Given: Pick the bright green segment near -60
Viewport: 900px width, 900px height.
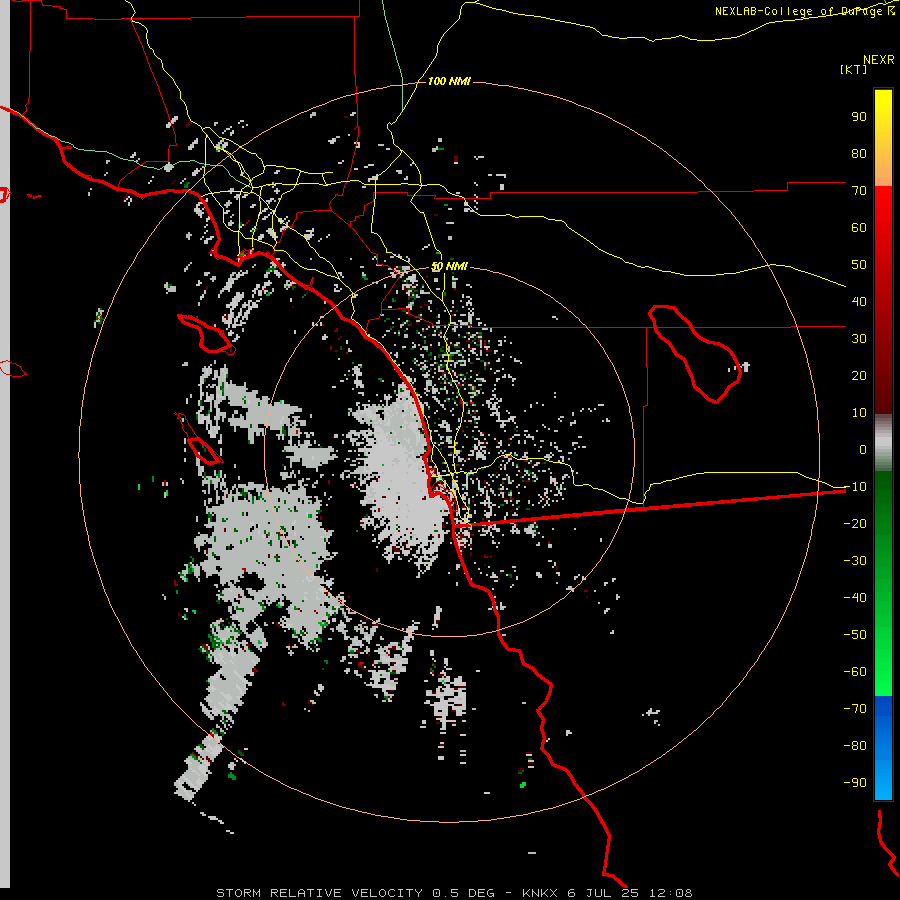Looking at the screenshot, I should coord(883,672).
